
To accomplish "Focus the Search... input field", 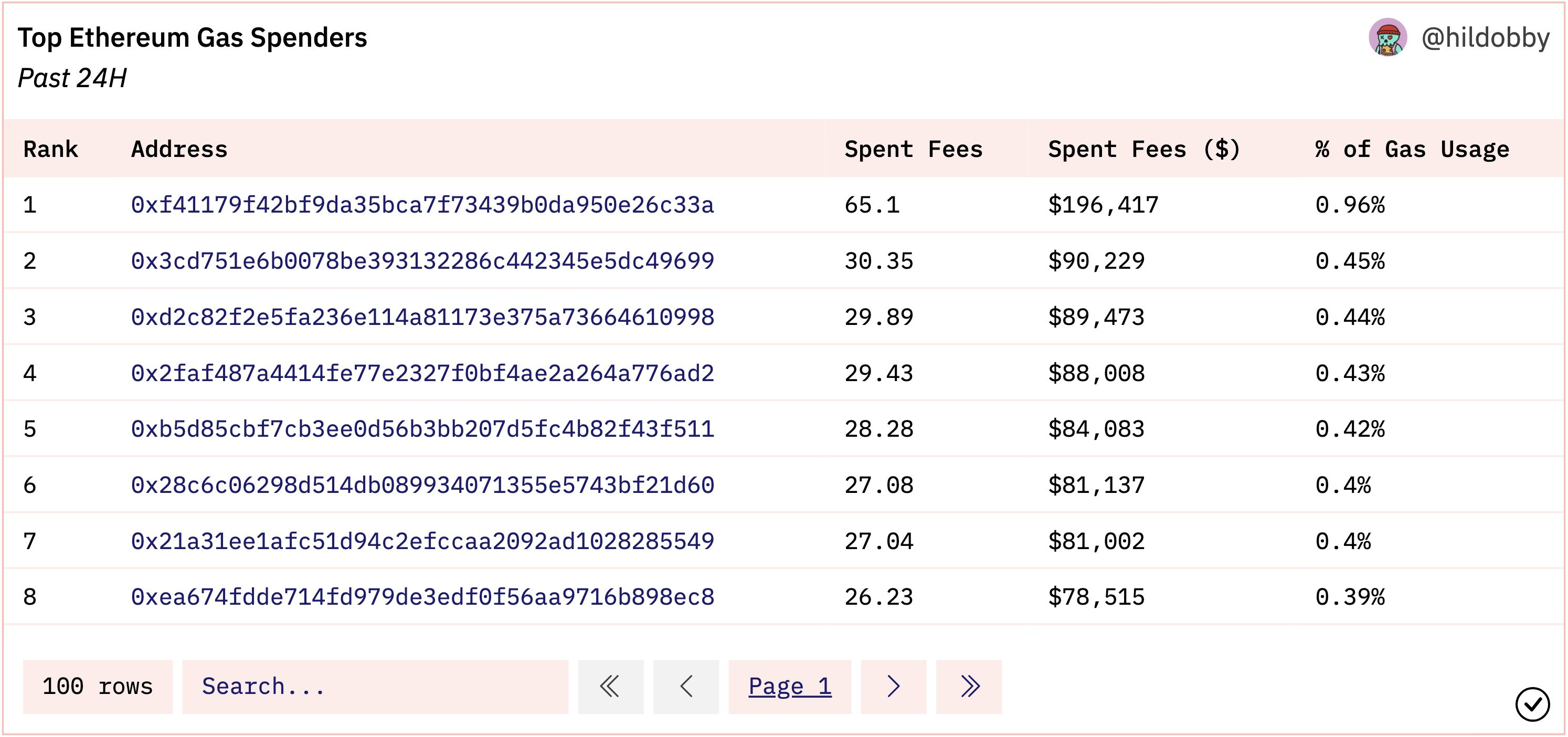I will 375,687.
